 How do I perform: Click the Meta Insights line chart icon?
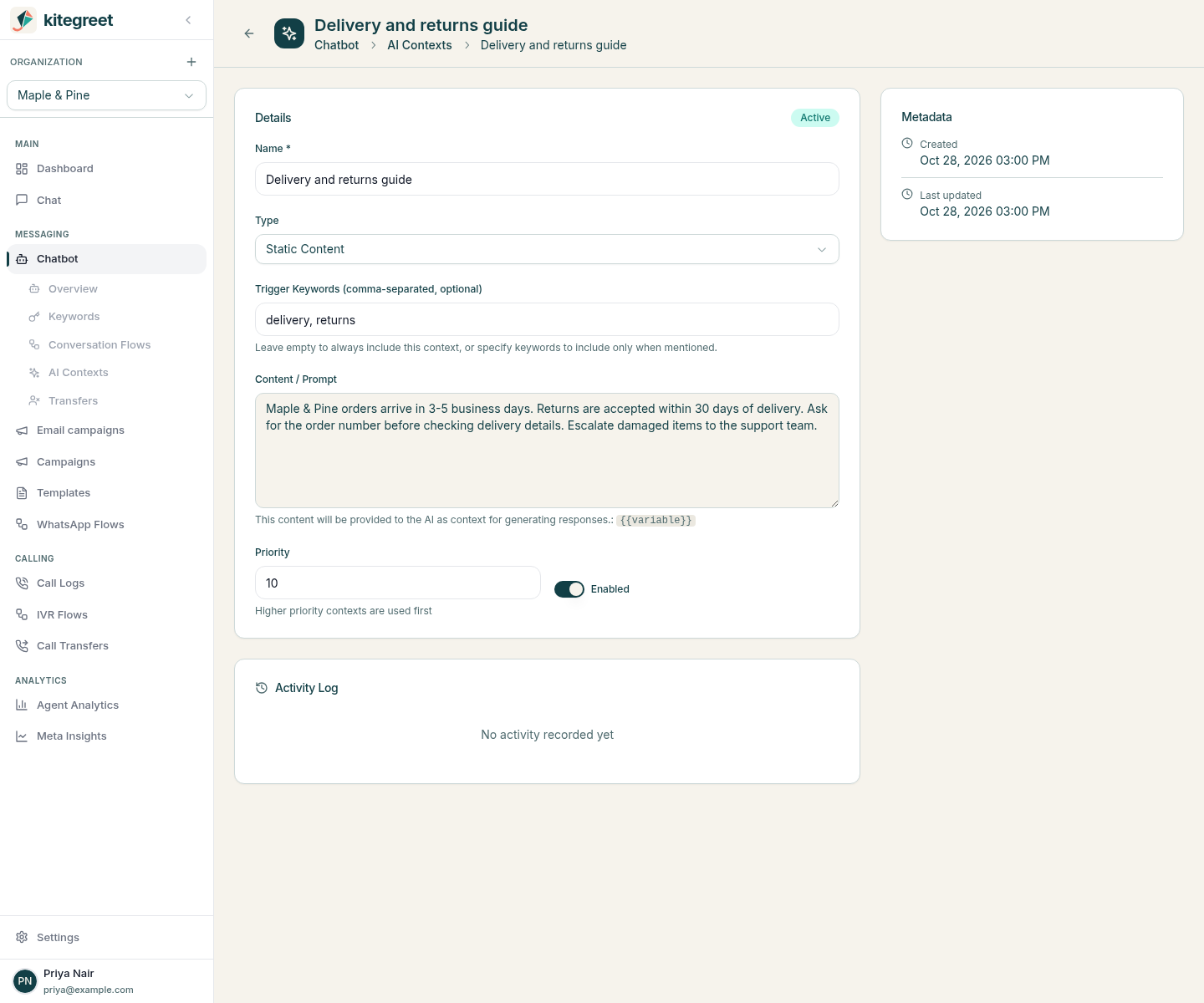point(22,736)
